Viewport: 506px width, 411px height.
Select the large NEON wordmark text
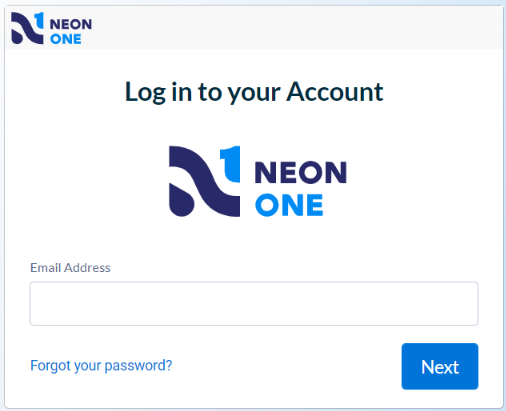301,172
